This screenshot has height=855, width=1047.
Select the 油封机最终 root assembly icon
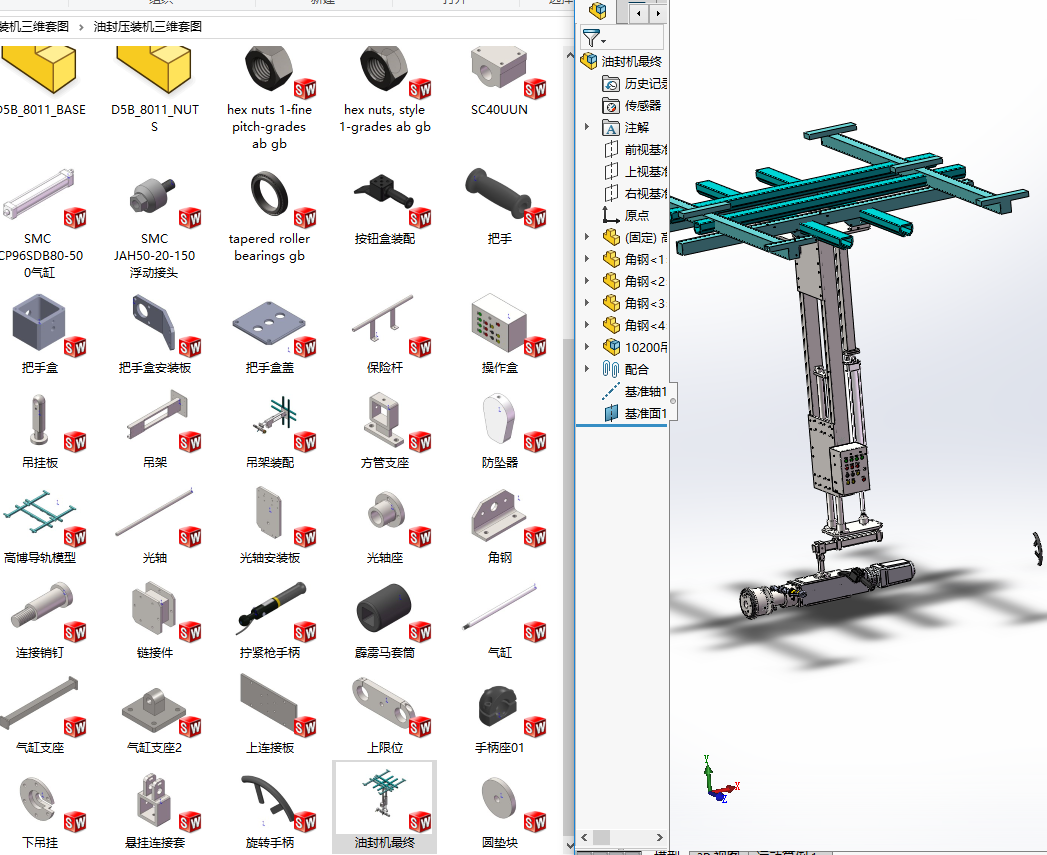click(589, 61)
